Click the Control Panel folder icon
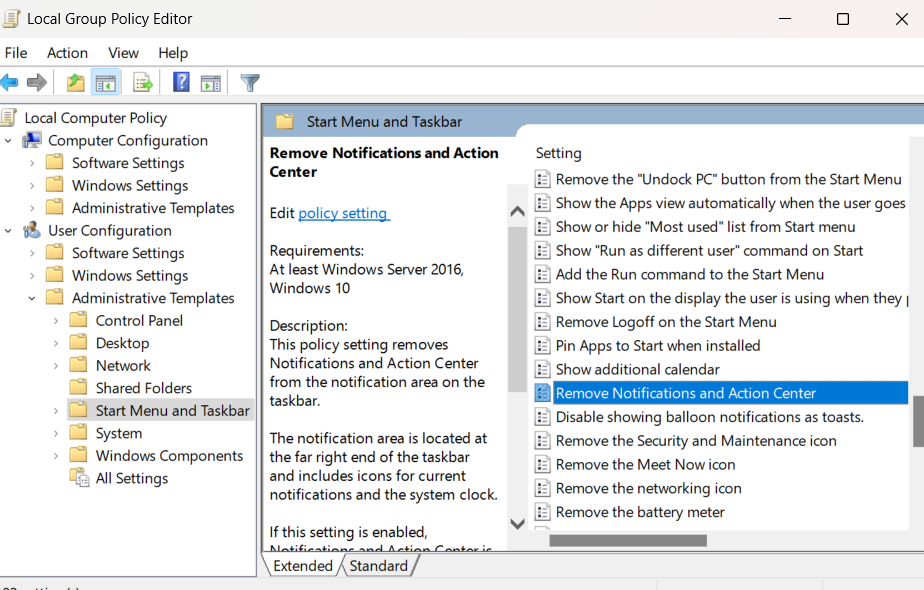This screenshot has height=590, width=924. click(x=78, y=320)
